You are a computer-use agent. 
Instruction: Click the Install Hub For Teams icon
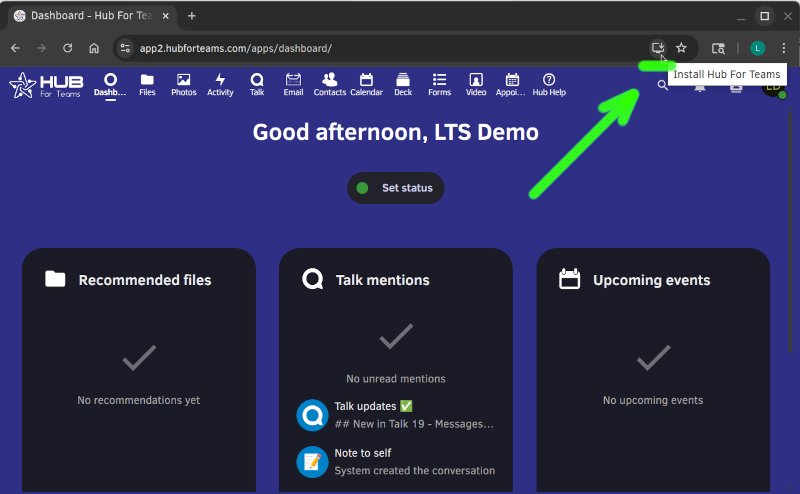click(x=658, y=48)
